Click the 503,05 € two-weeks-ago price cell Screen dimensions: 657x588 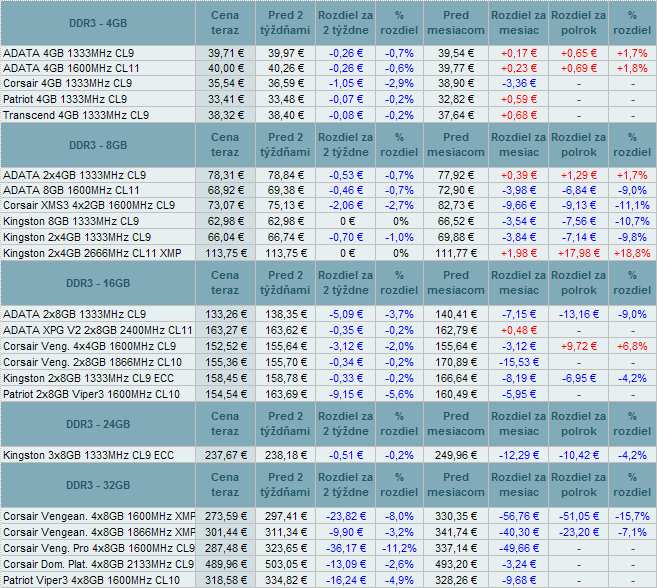(x=286, y=564)
